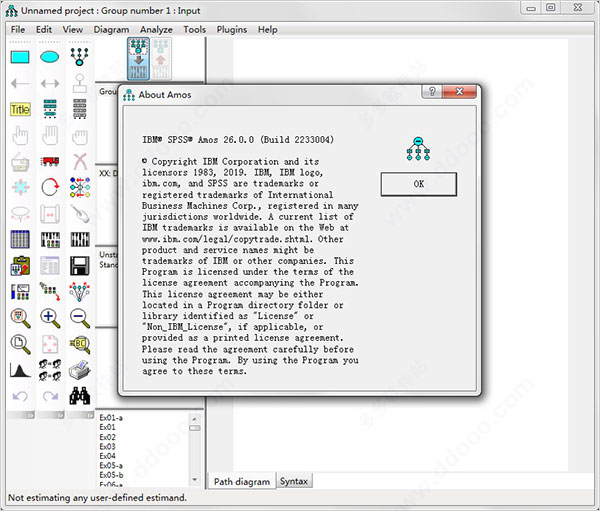
Task: Select the draw observed variable rectangle tool
Action: pos(20,57)
